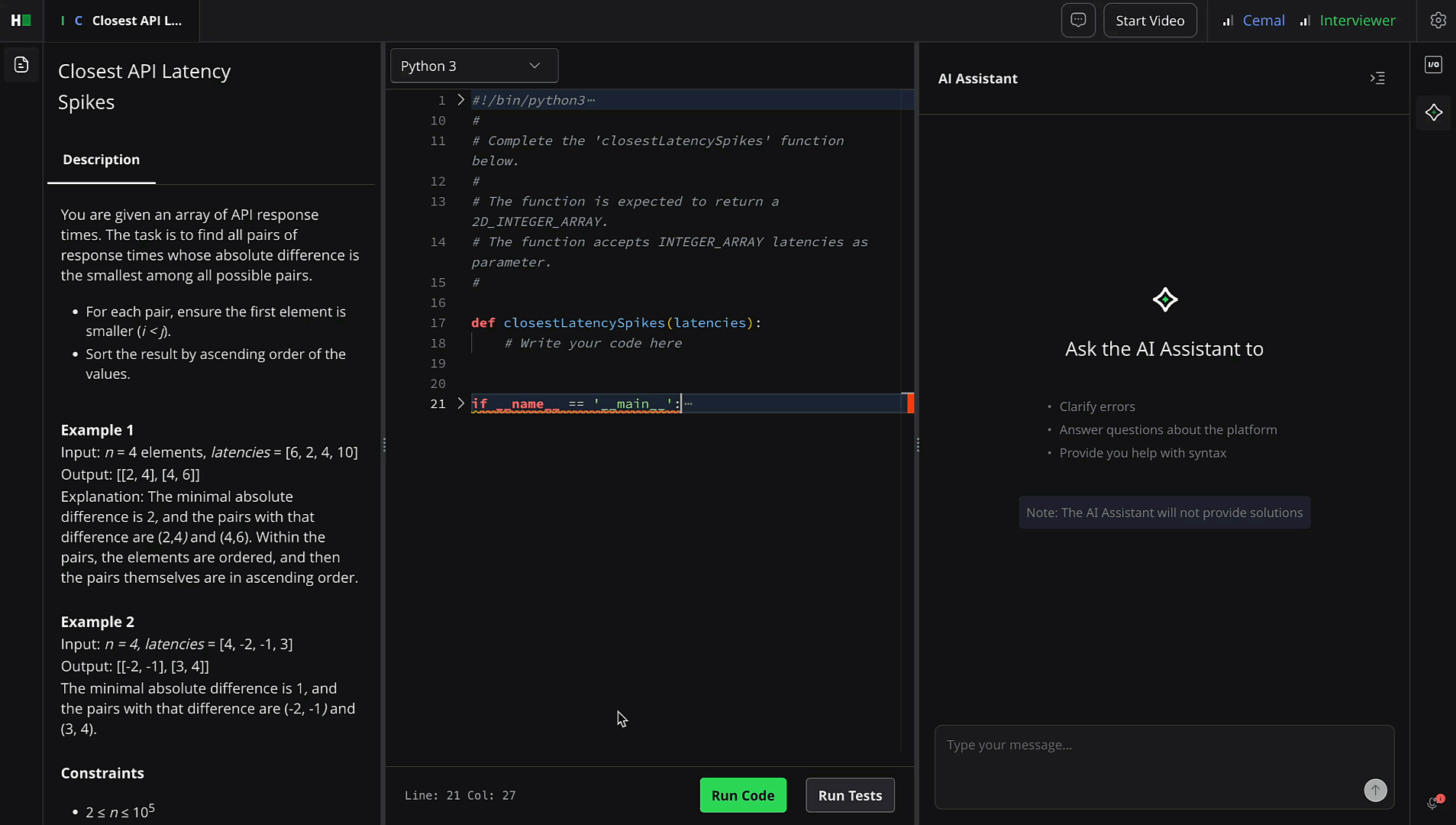Select the AI Assistant diamond icon
Screen dimensions: 1456x825
point(1434,112)
